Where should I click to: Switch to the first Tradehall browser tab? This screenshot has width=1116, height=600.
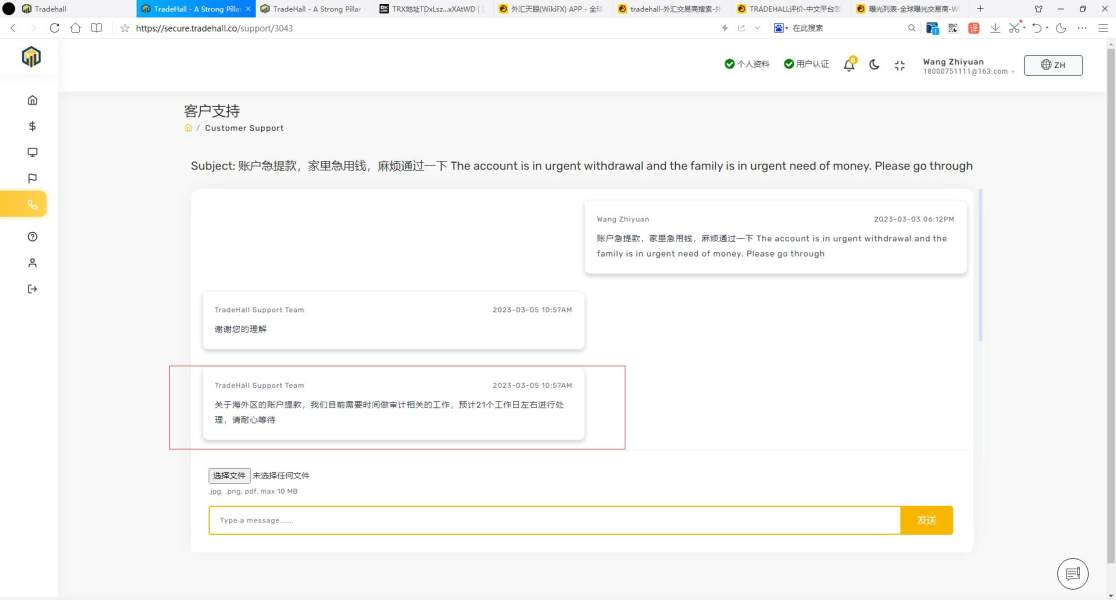pos(77,9)
